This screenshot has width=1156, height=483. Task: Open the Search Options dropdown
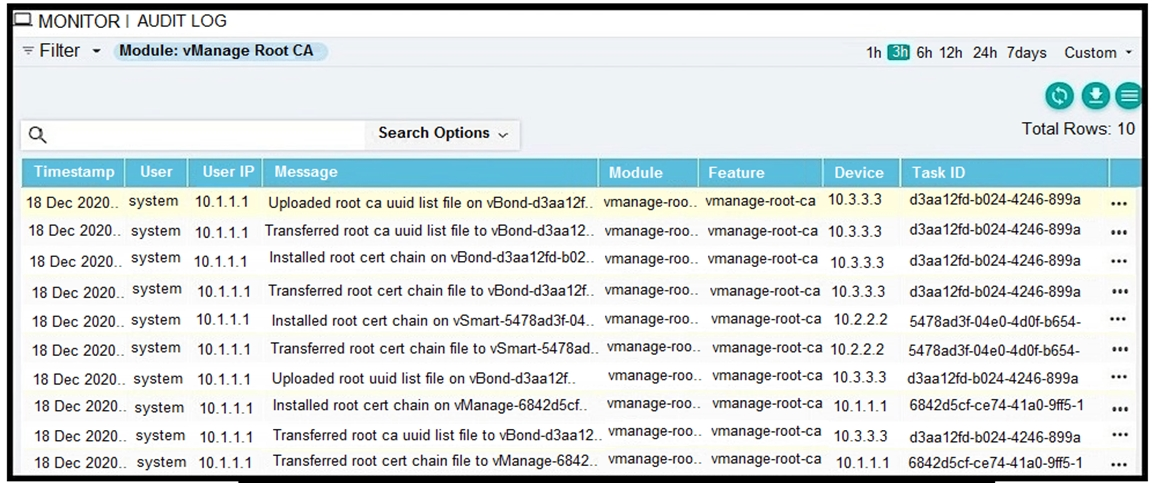442,133
